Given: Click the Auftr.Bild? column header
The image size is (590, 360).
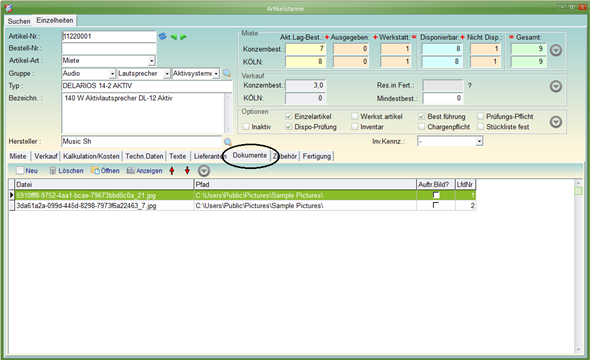Looking at the screenshot, I should click(x=436, y=184).
